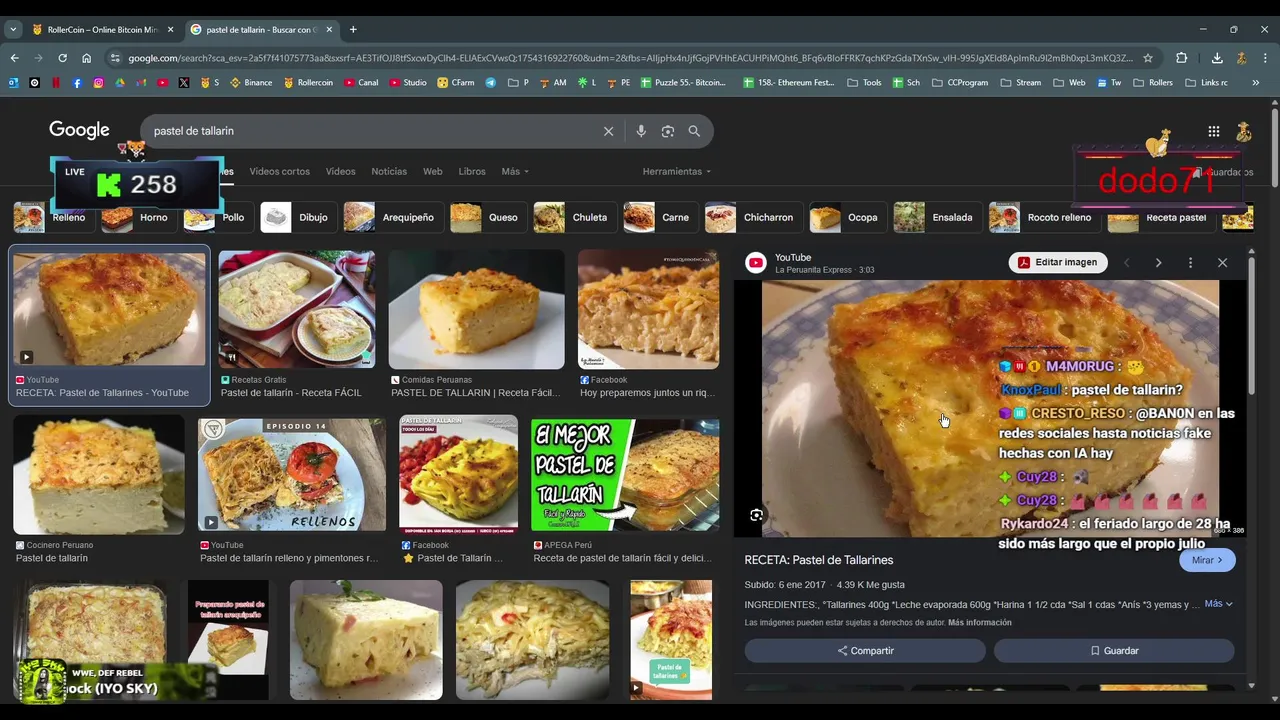Click the Mirar watch button

pyautogui.click(x=1207, y=560)
